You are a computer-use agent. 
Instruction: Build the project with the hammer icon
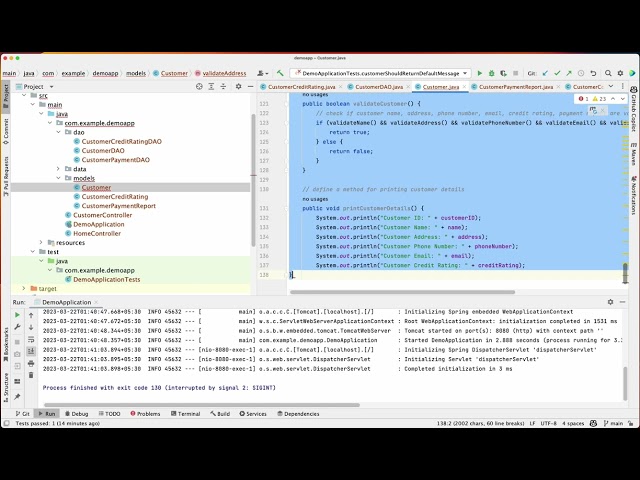(x=280, y=73)
